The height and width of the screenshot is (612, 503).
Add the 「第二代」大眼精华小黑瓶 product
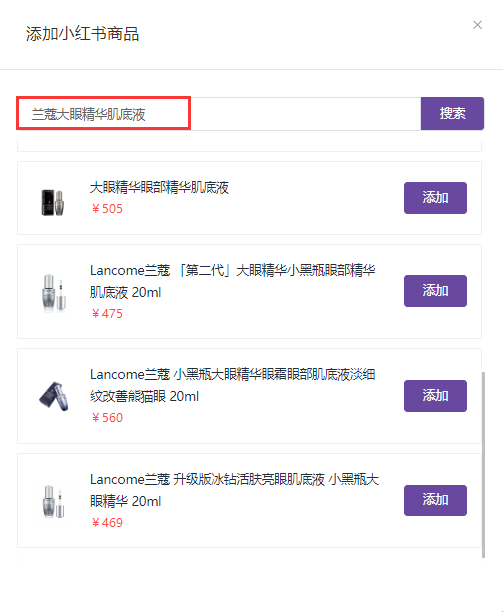(x=435, y=291)
